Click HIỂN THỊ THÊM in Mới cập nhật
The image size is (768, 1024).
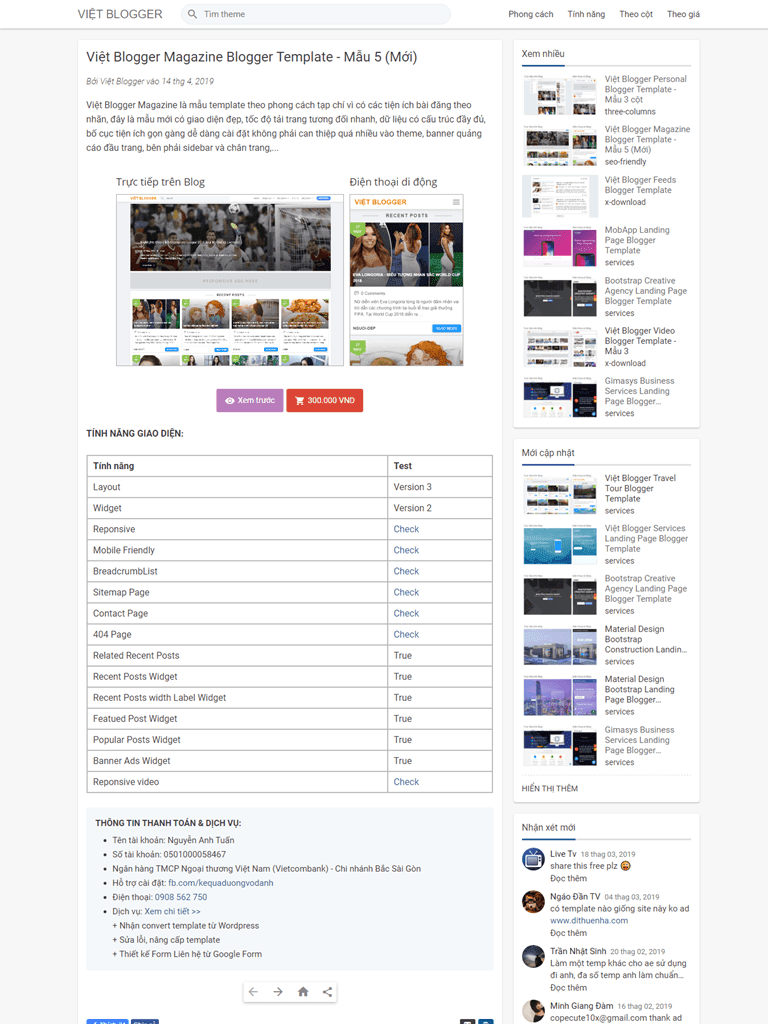pyautogui.click(x=550, y=788)
